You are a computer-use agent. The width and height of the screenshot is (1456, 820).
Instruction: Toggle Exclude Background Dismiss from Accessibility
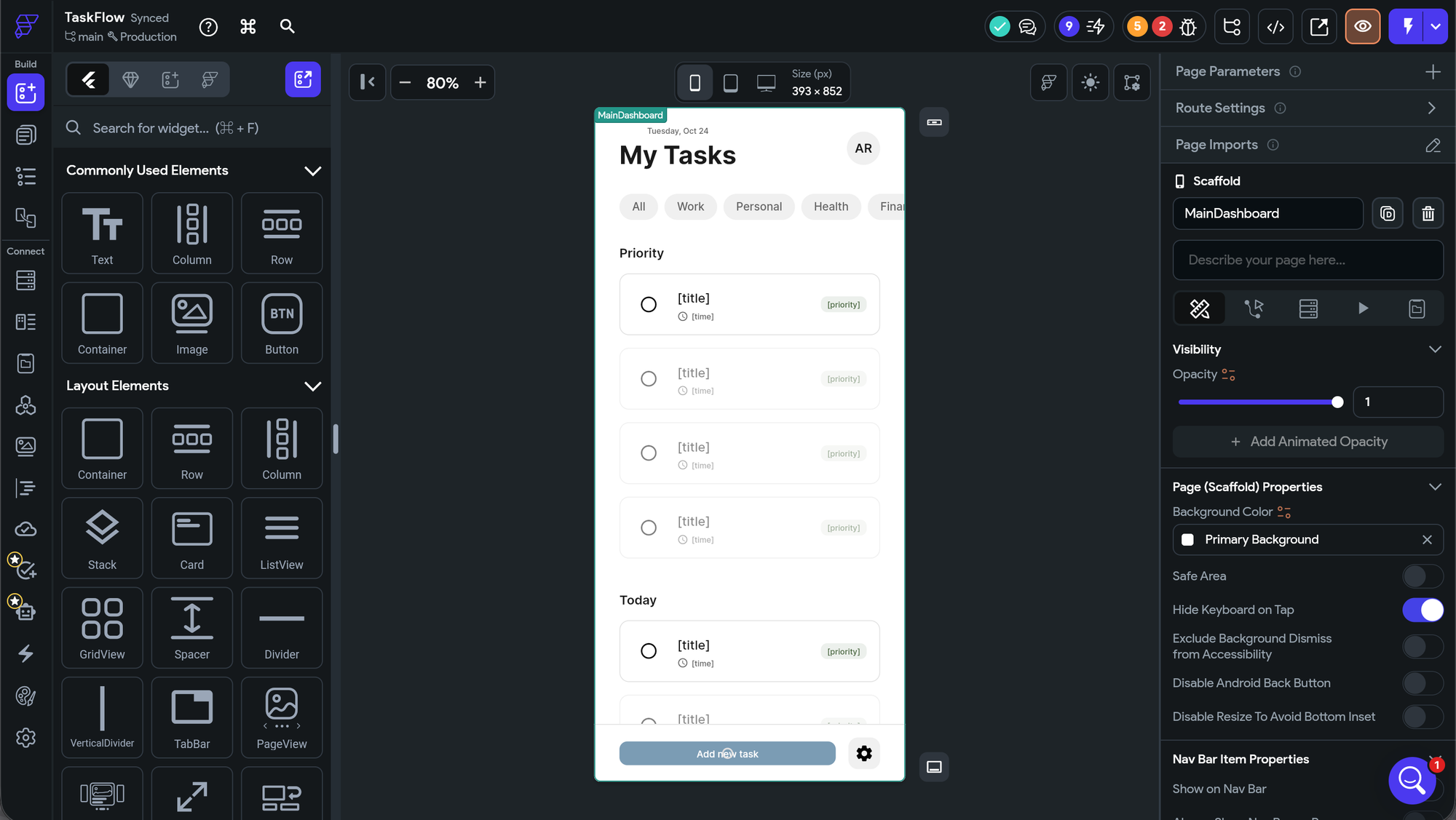pyautogui.click(x=1423, y=646)
